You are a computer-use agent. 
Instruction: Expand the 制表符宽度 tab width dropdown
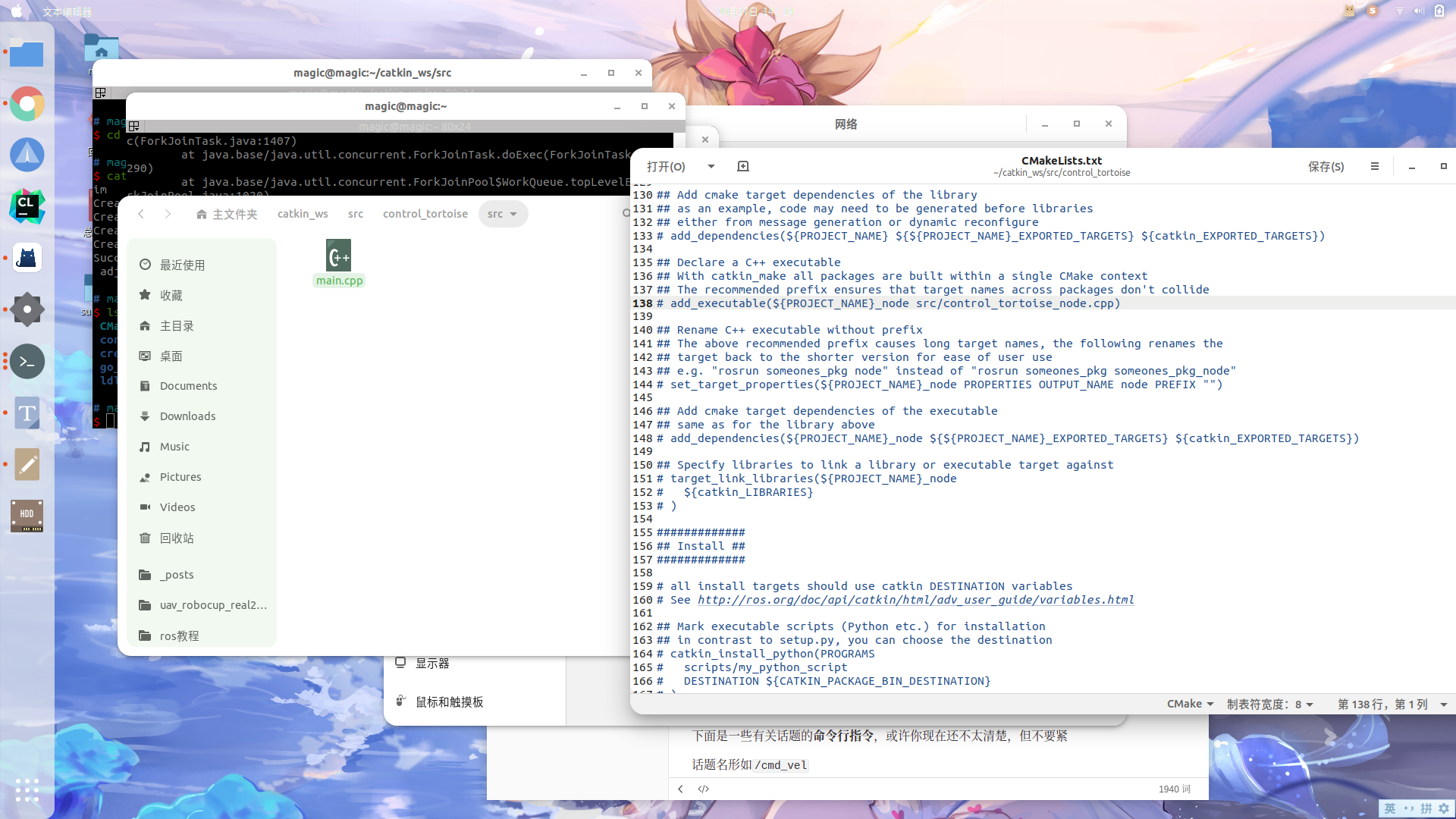[x=1270, y=704]
